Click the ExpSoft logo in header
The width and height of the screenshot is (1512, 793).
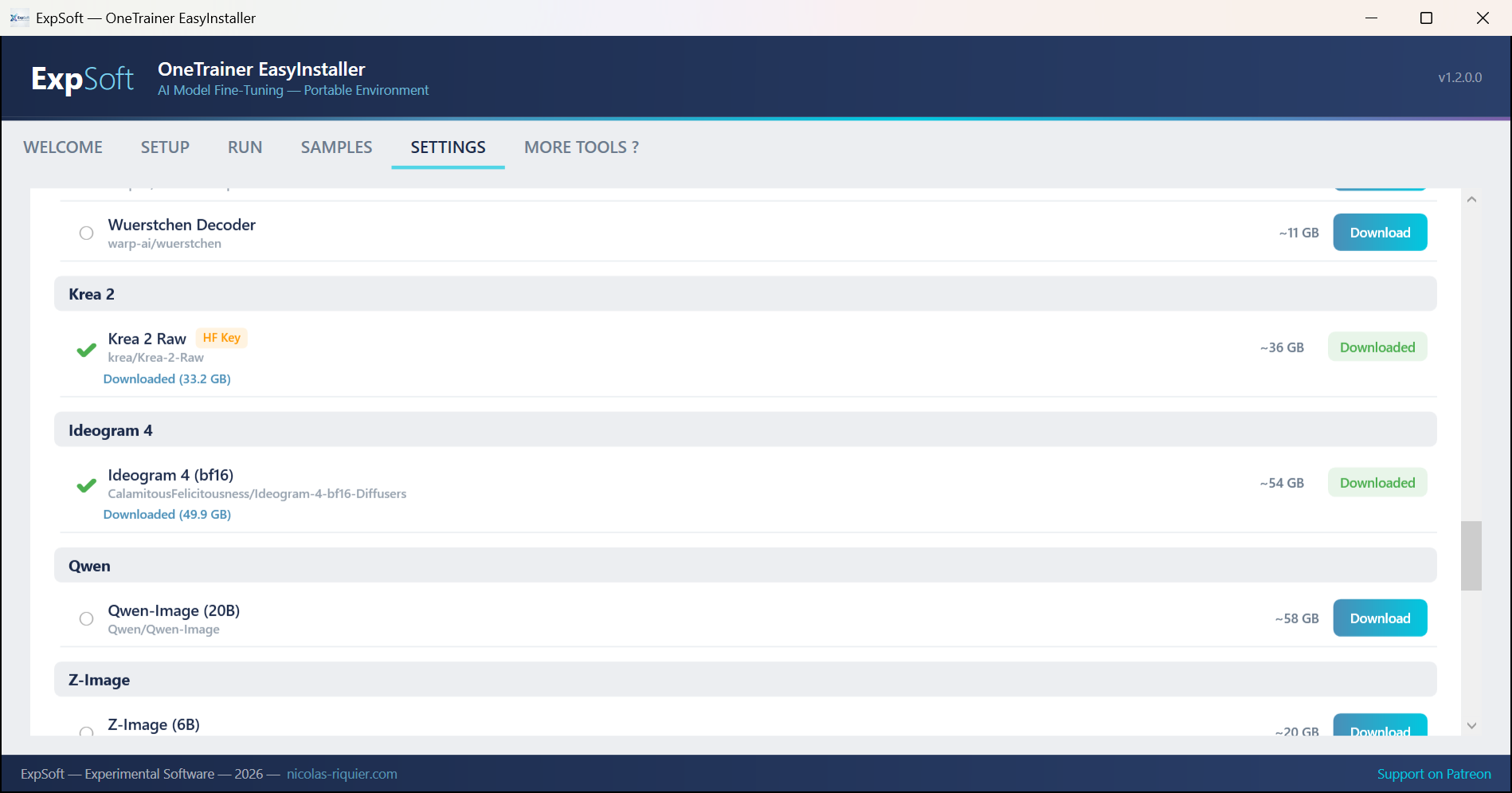(82, 78)
